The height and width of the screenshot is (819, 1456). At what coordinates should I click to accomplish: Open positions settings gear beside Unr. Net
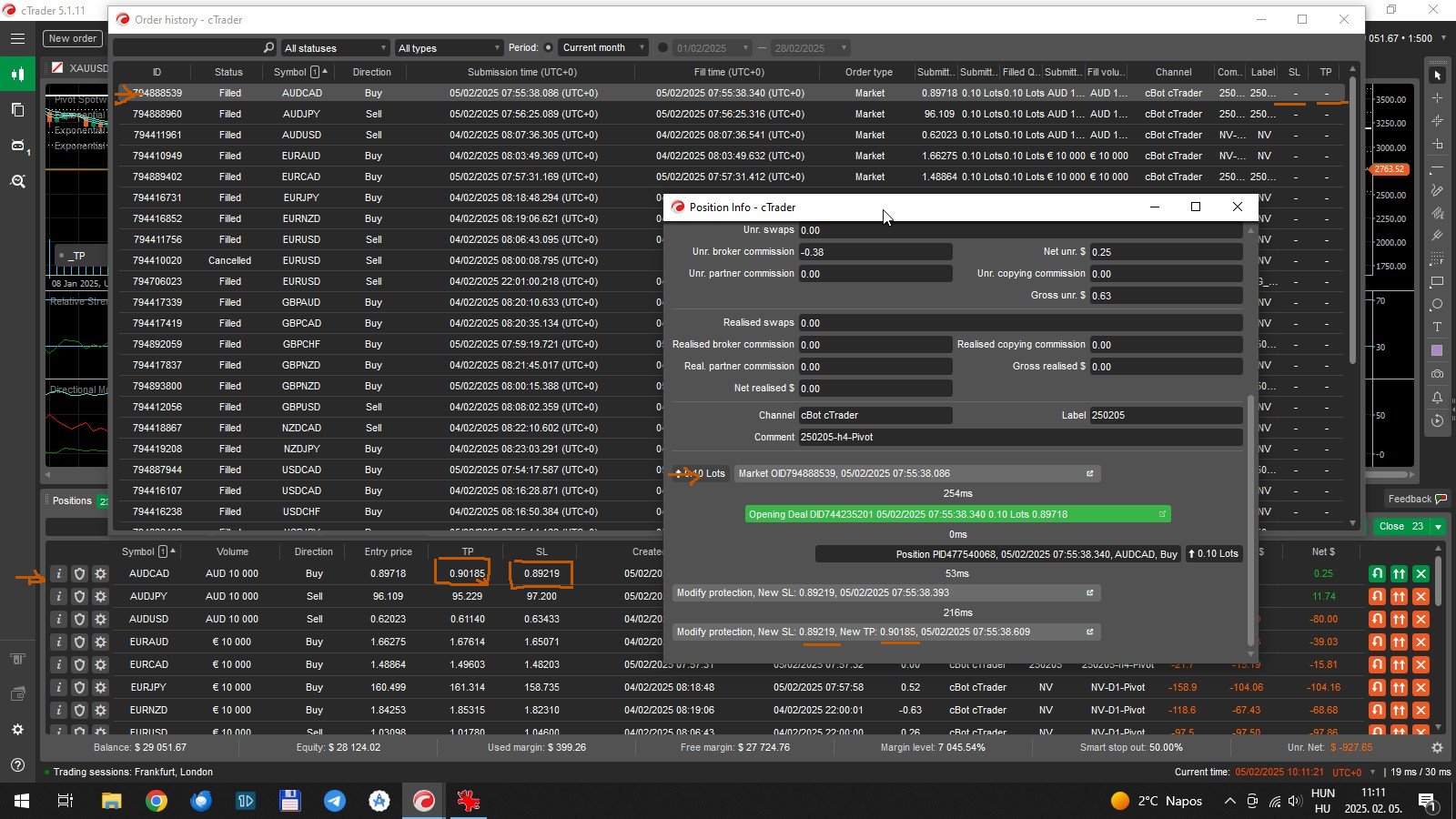(x=1437, y=747)
